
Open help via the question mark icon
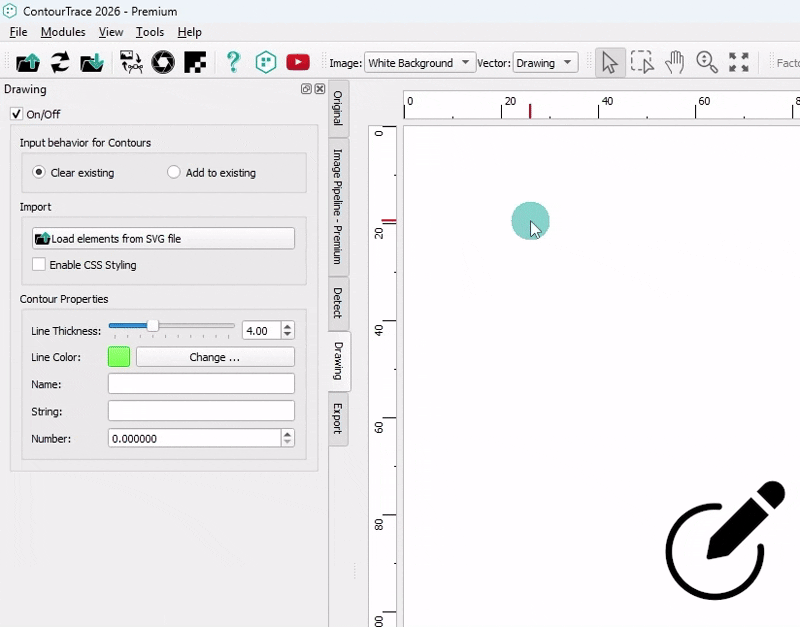tap(233, 63)
